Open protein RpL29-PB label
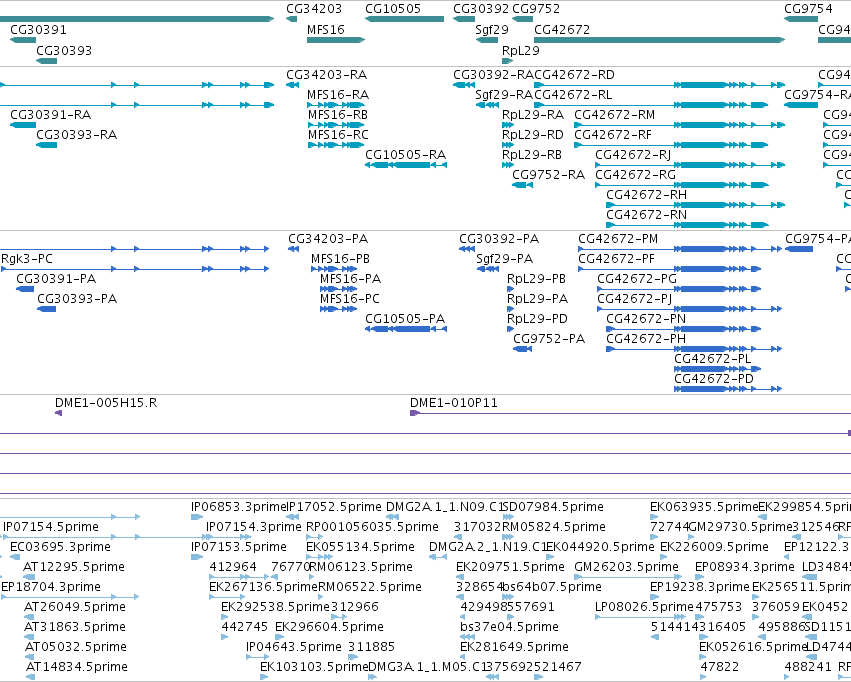This screenshot has height=682, width=851. point(536,279)
